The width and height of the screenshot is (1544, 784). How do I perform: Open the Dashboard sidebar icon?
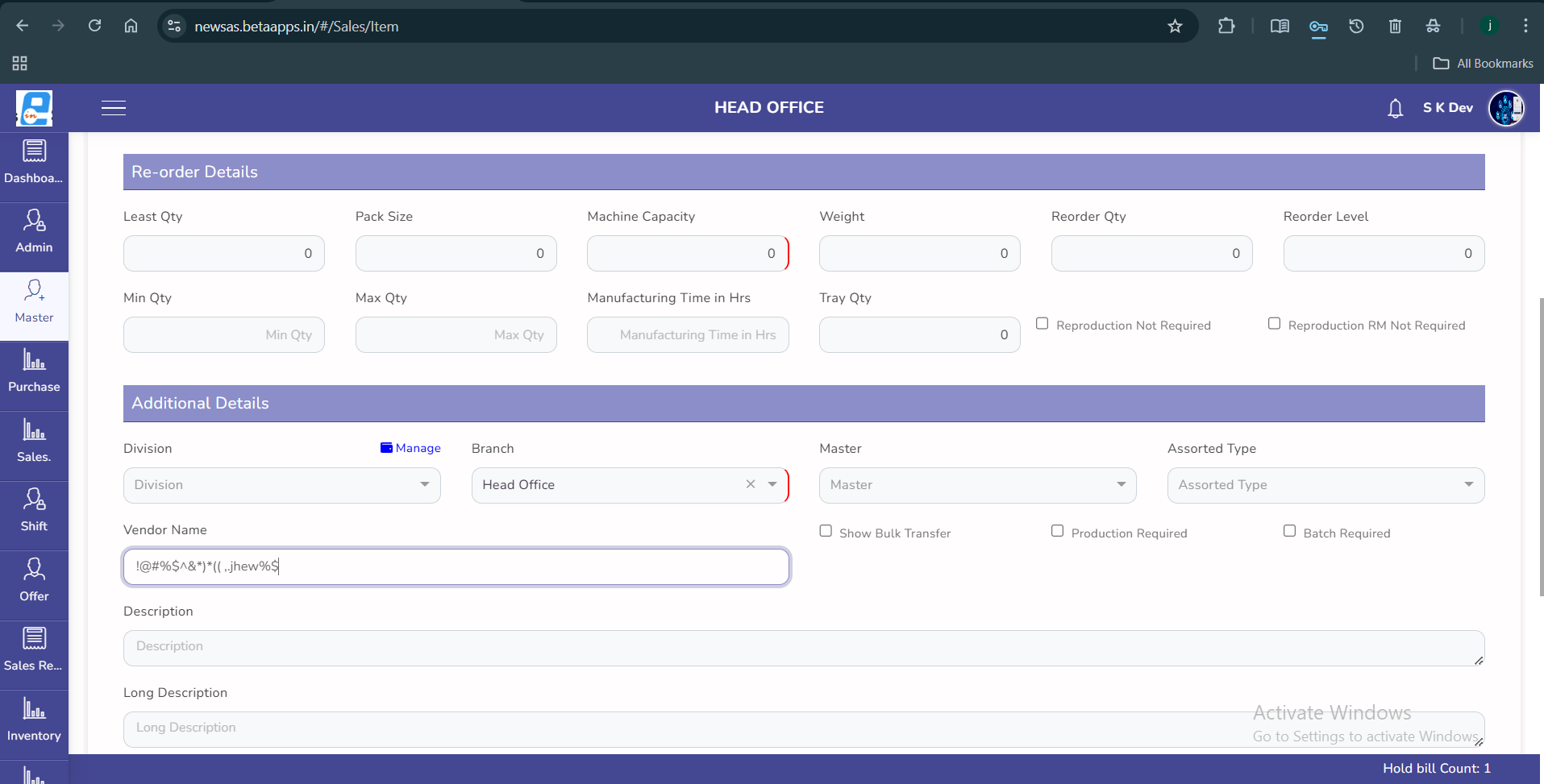coord(34,161)
